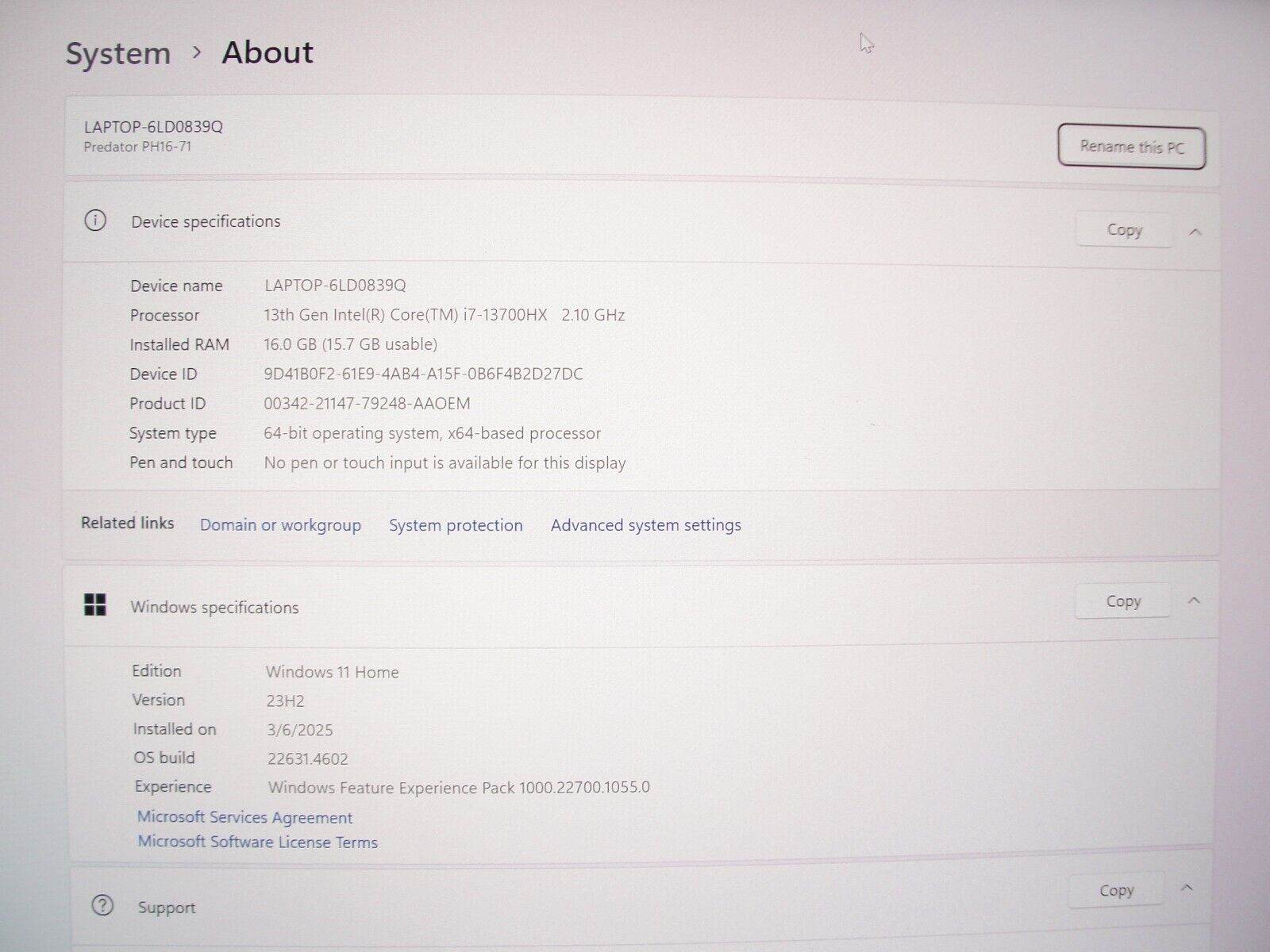Image resolution: width=1270 pixels, height=952 pixels.
Task: Click the Device specifications info icon
Action: [x=95, y=221]
